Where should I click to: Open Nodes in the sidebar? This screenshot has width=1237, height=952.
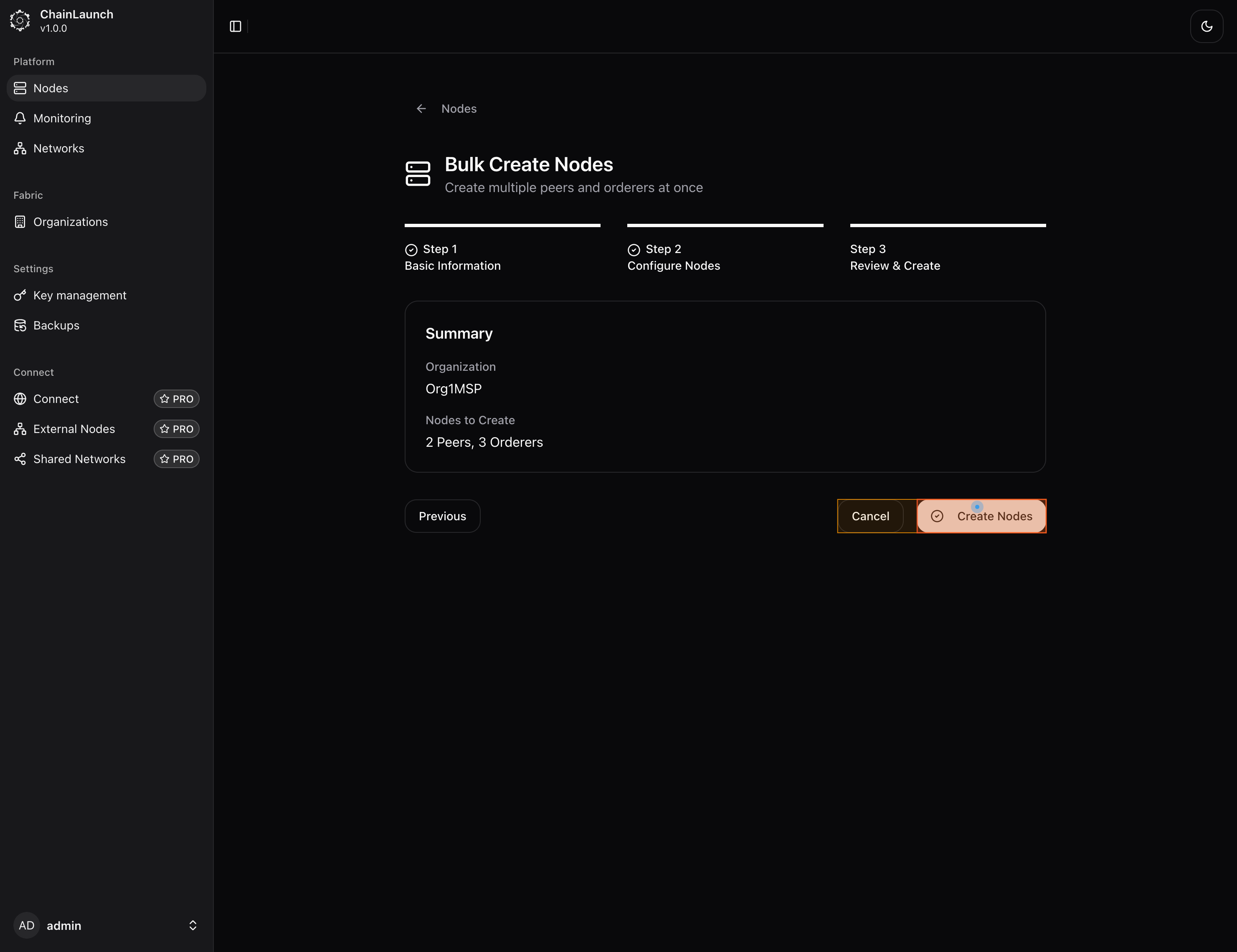[x=51, y=89]
